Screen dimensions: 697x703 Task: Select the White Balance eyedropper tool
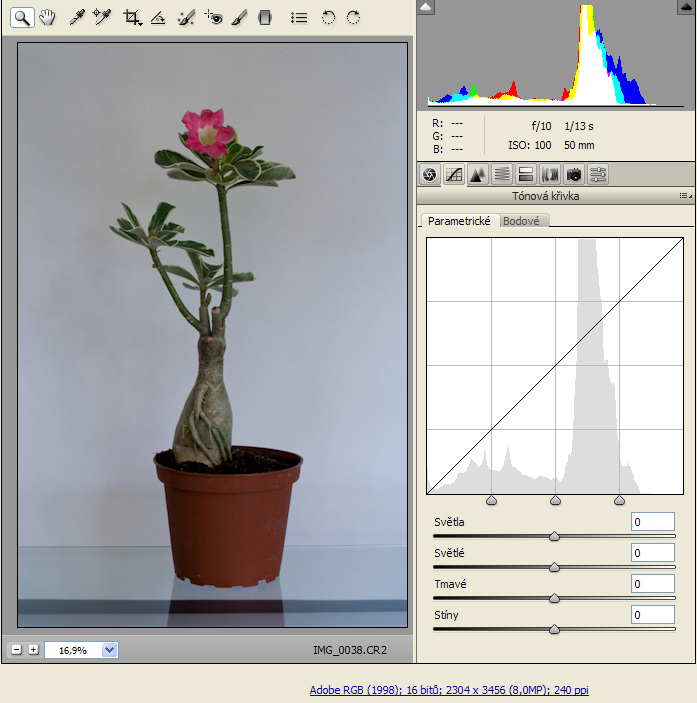[x=77, y=18]
